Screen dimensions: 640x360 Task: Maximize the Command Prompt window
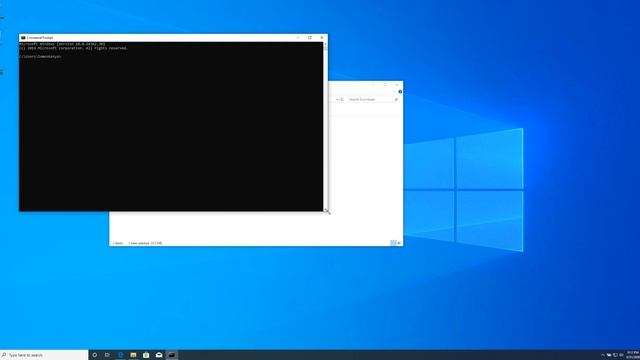pyautogui.click(x=310, y=38)
